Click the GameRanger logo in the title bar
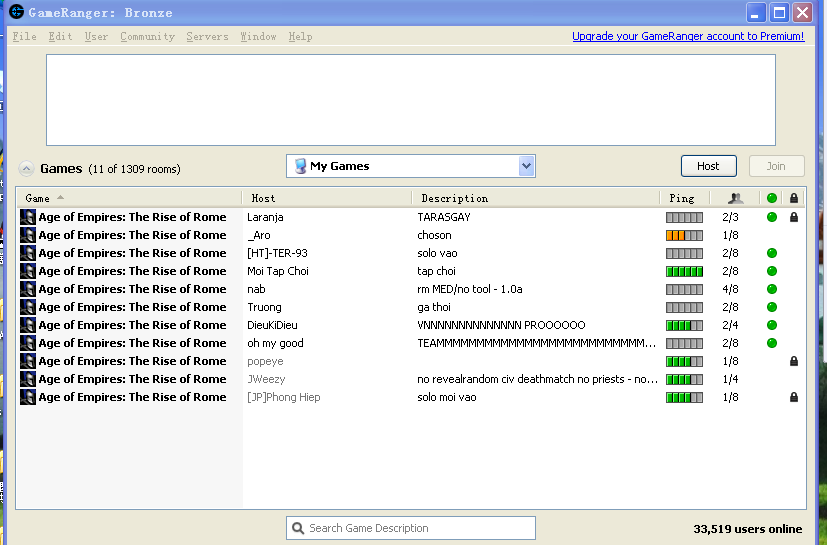This screenshot has height=545, width=827. tap(16, 12)
